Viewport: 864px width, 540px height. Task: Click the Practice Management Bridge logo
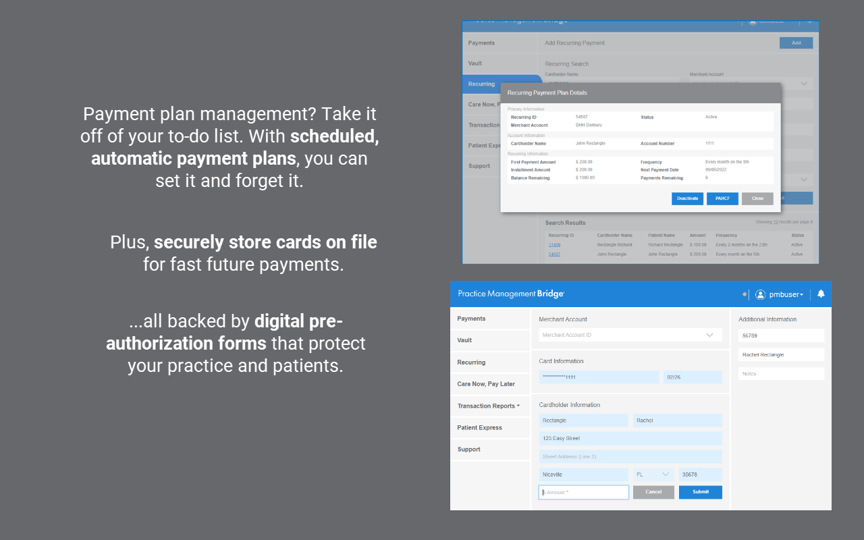511,294
